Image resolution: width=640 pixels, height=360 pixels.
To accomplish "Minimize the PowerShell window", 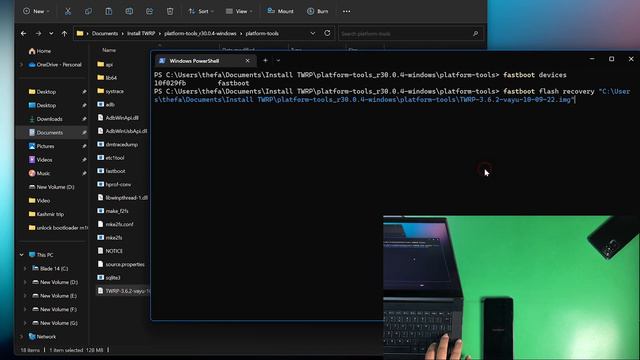I will pyautogui.click(x=592, y=59).
